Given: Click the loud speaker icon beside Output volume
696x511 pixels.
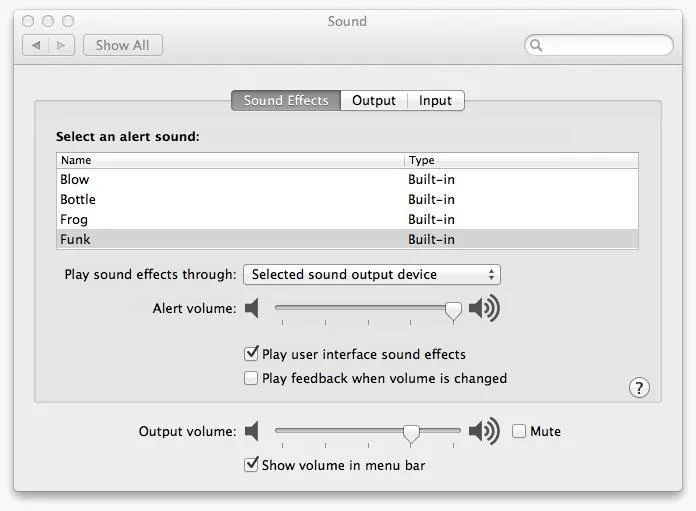Looking at the screenshot, I should click(484, 431).
